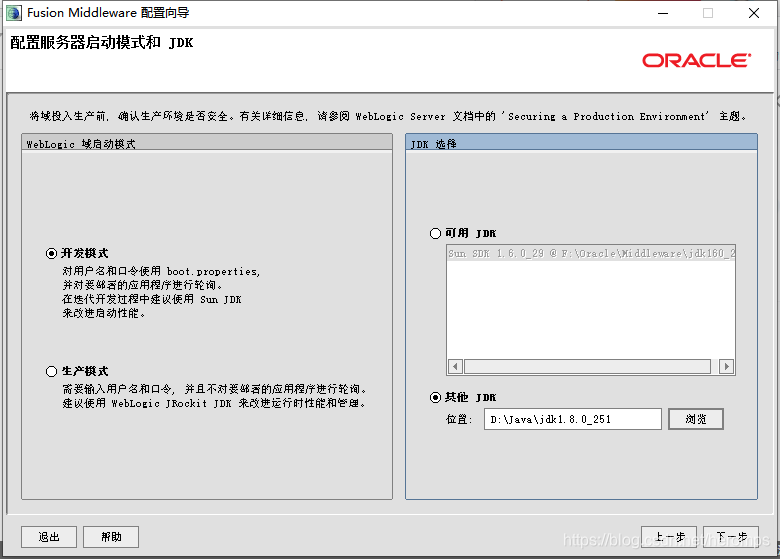The height and width of the screenshot is (559, 780).
Task: Click the 位置: label
Action: pos(459,419)
